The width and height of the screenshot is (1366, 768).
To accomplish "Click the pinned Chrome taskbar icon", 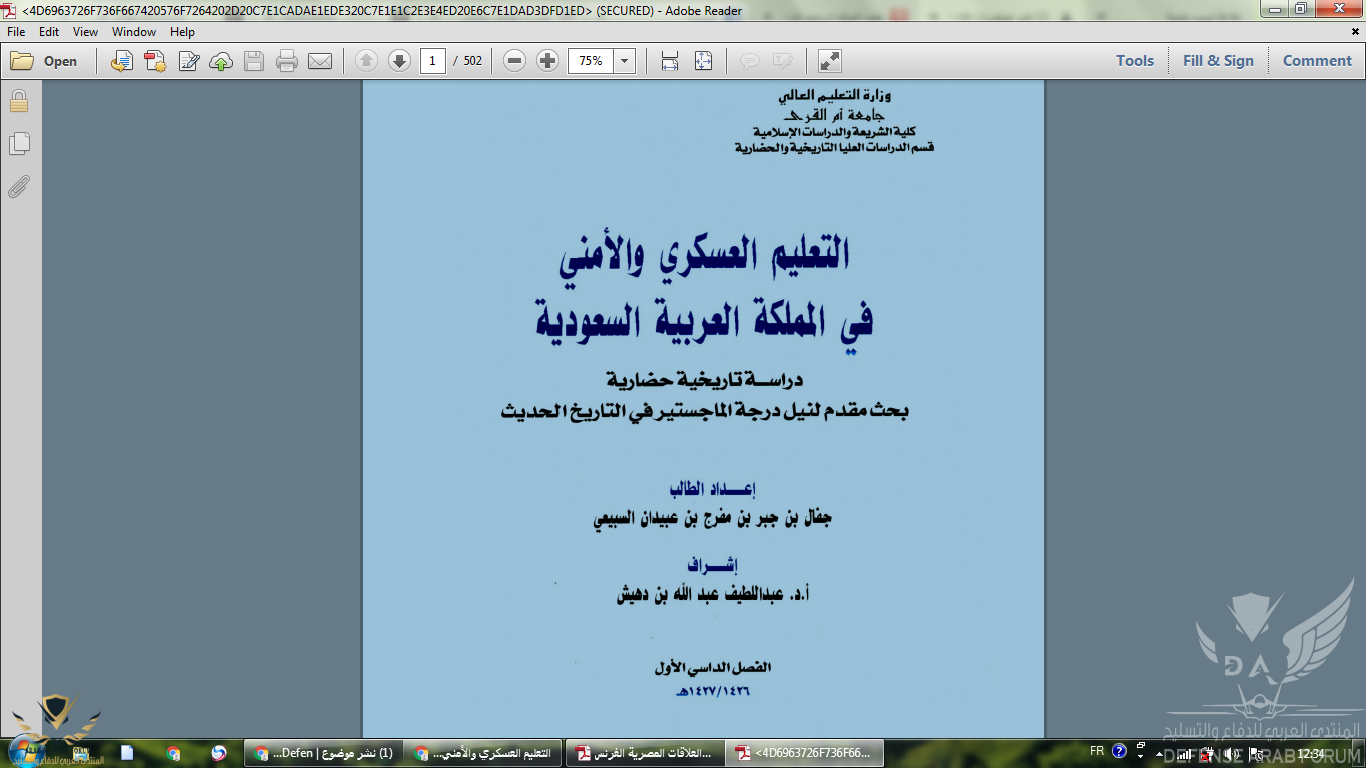I will tap(174, 753).
